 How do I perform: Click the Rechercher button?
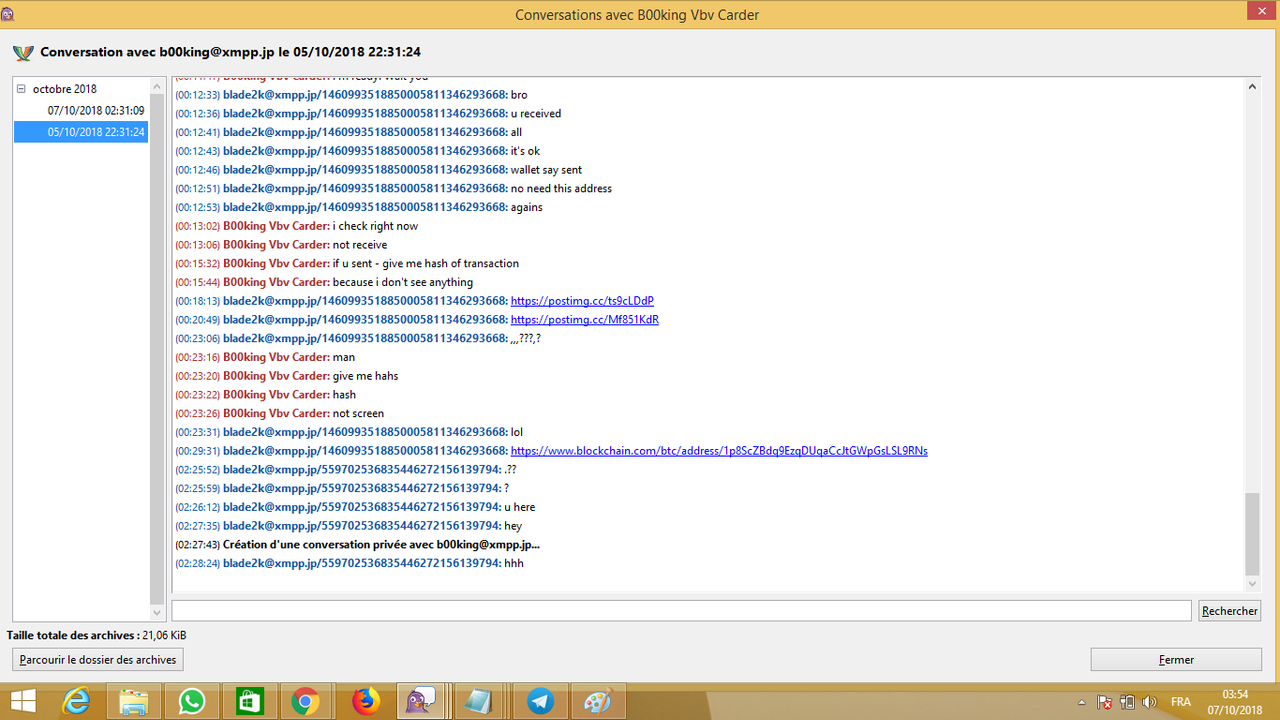coord(1230,611)
